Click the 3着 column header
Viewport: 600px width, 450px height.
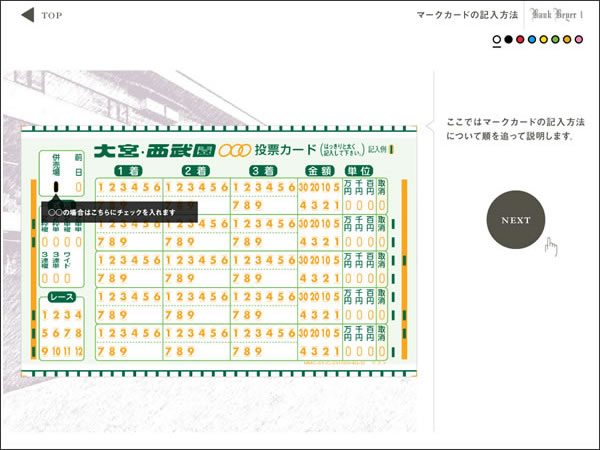tap(263, 171)
